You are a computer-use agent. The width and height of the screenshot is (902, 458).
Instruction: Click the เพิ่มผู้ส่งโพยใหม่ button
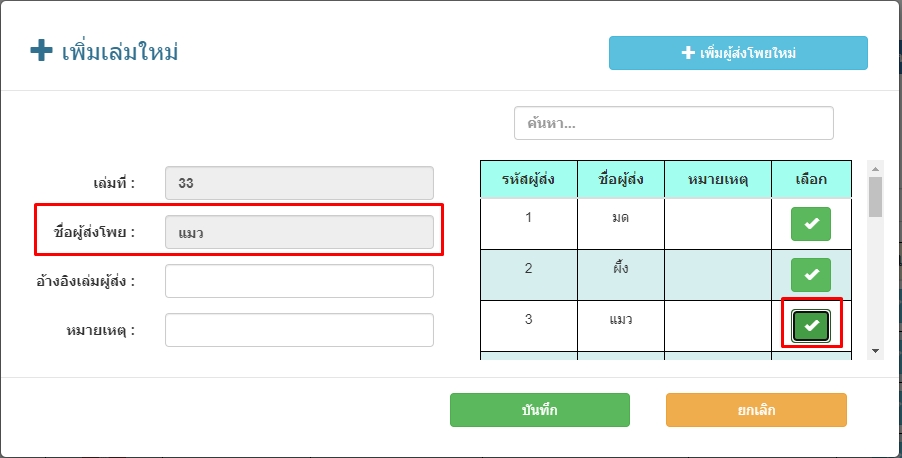click(x=738, y=53)
